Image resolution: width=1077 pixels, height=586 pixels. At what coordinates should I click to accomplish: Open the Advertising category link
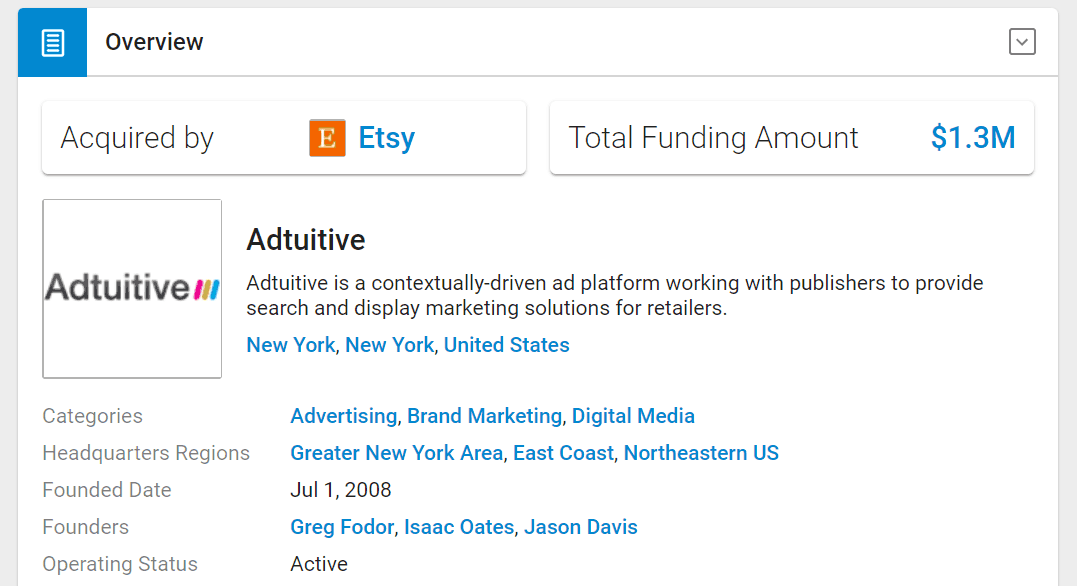343,416
